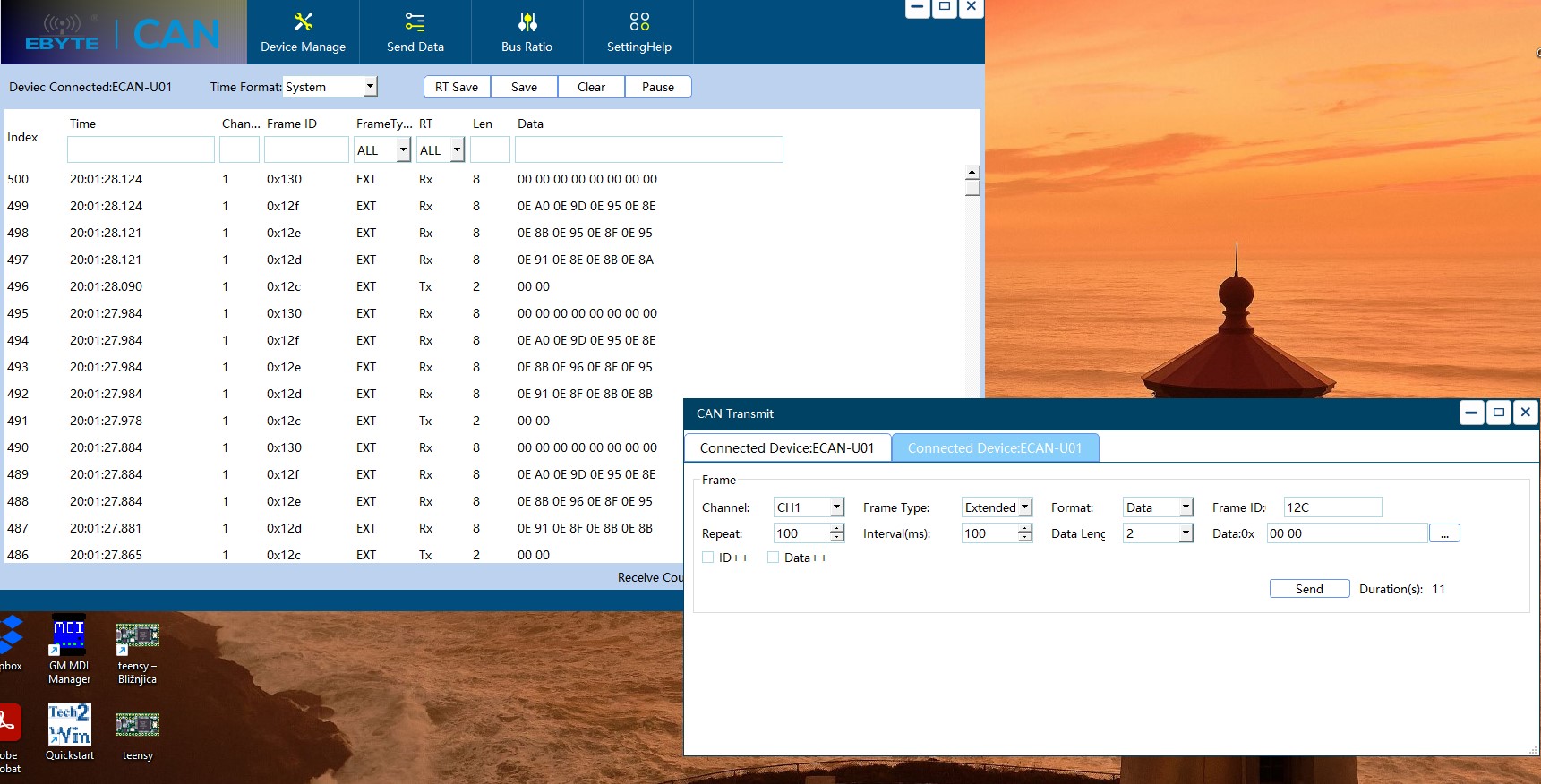
Task: Click the scrollbar up arrow in log
Action: pyautogui.click(x=972, y=172)
